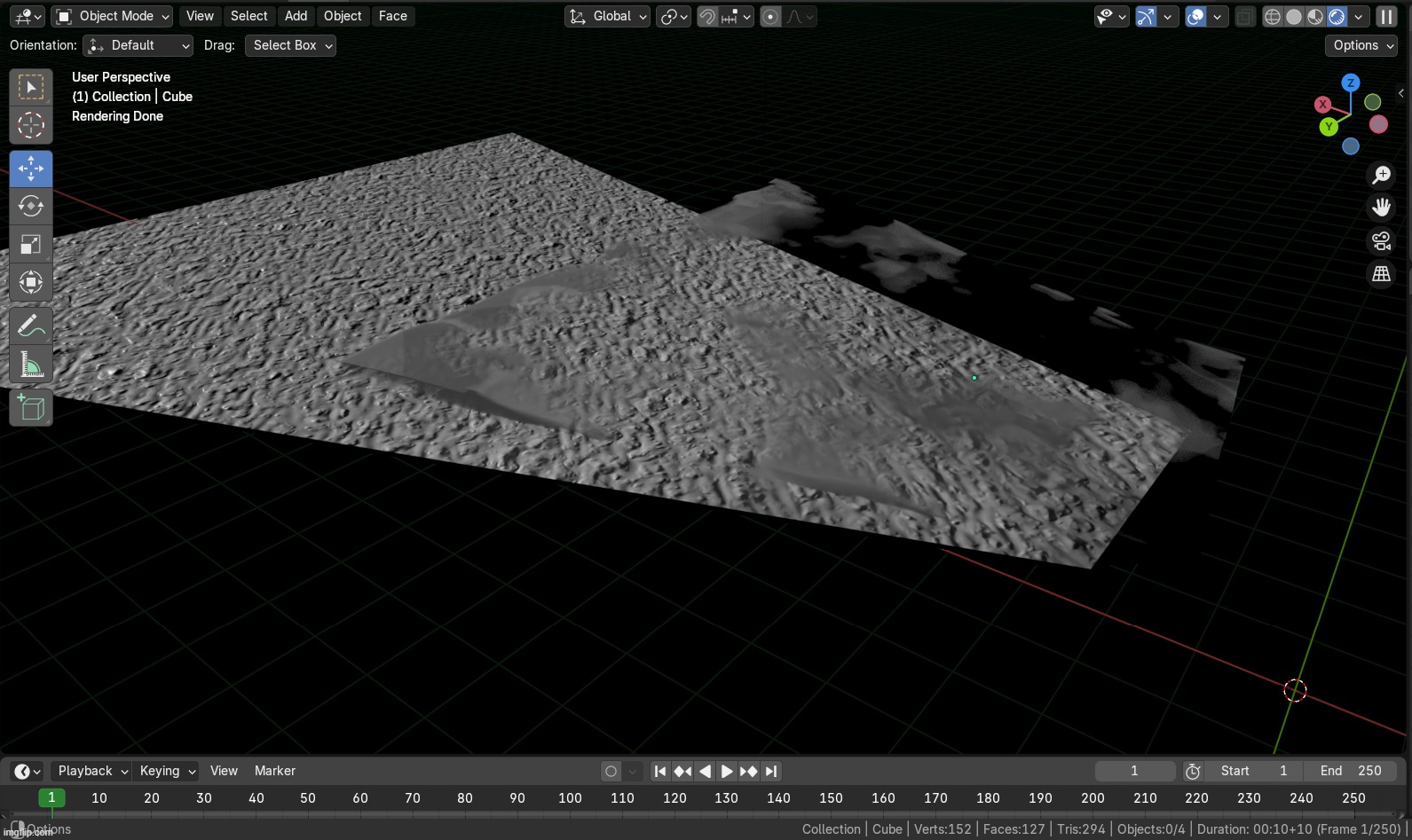Viewport: 1412px width, 840px height.
Task: Select the Move tool
Action: pos(31,169)
